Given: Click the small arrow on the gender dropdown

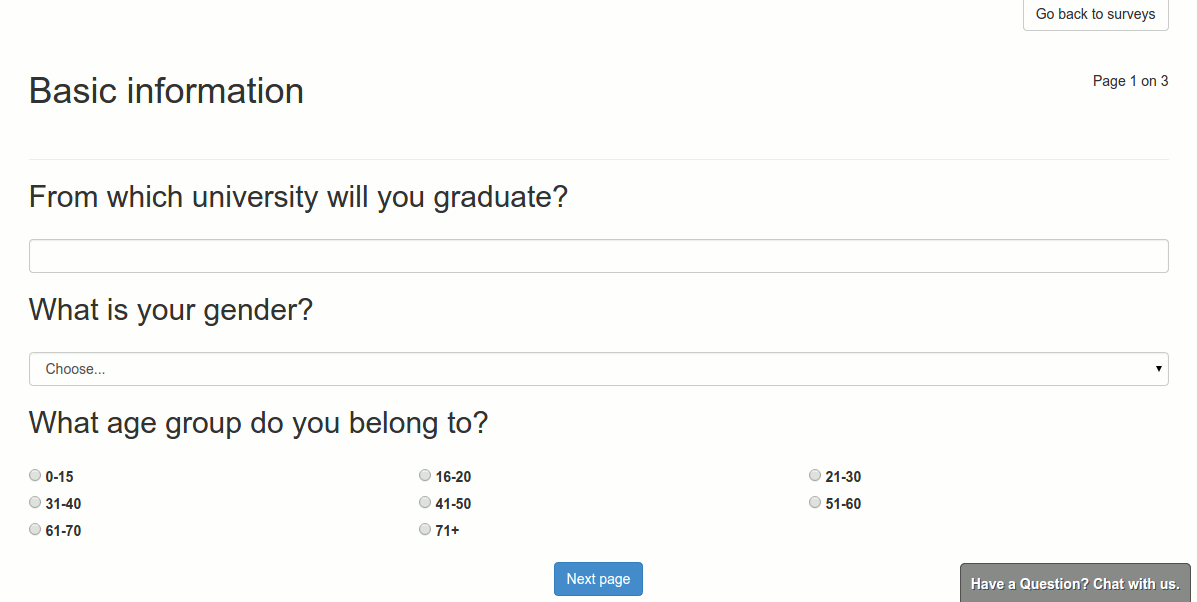Looking at the screenshot, I should point(1159,369).
